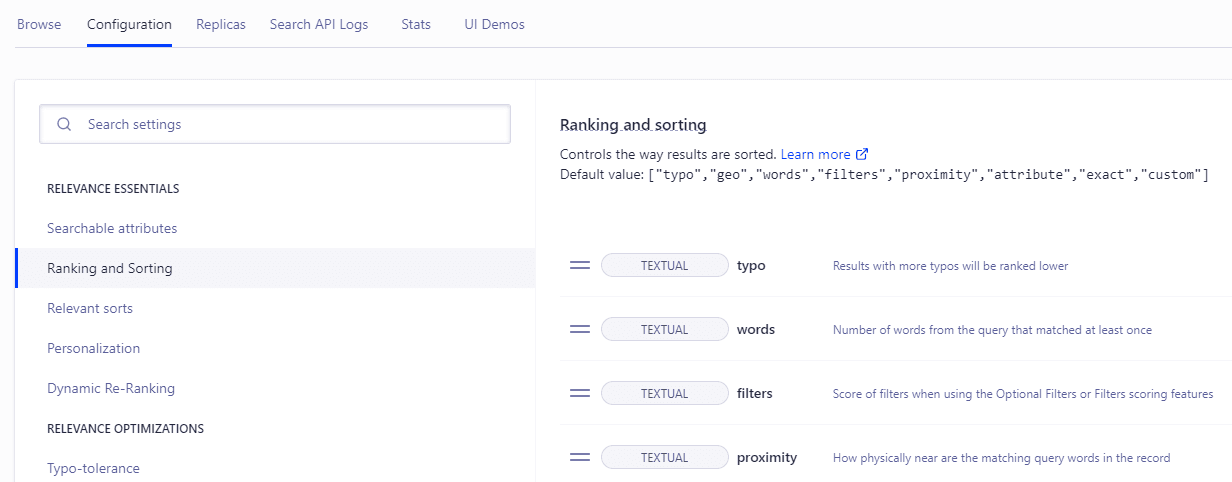Click the 'Score of filters' description text

tap(1023, 394)
